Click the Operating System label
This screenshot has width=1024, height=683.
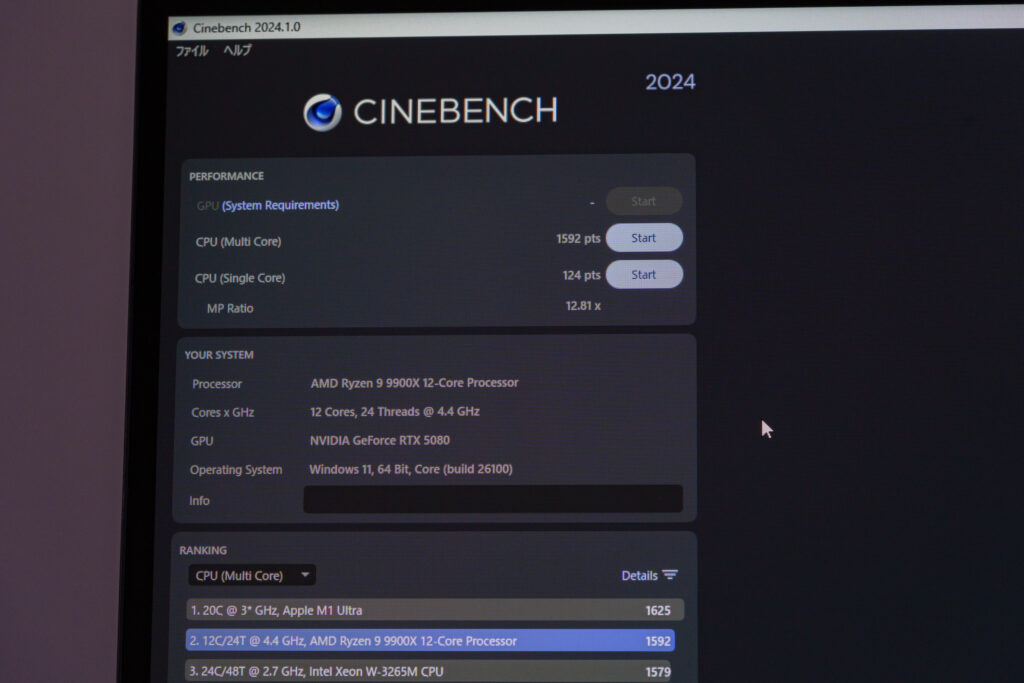click(236, 469)
